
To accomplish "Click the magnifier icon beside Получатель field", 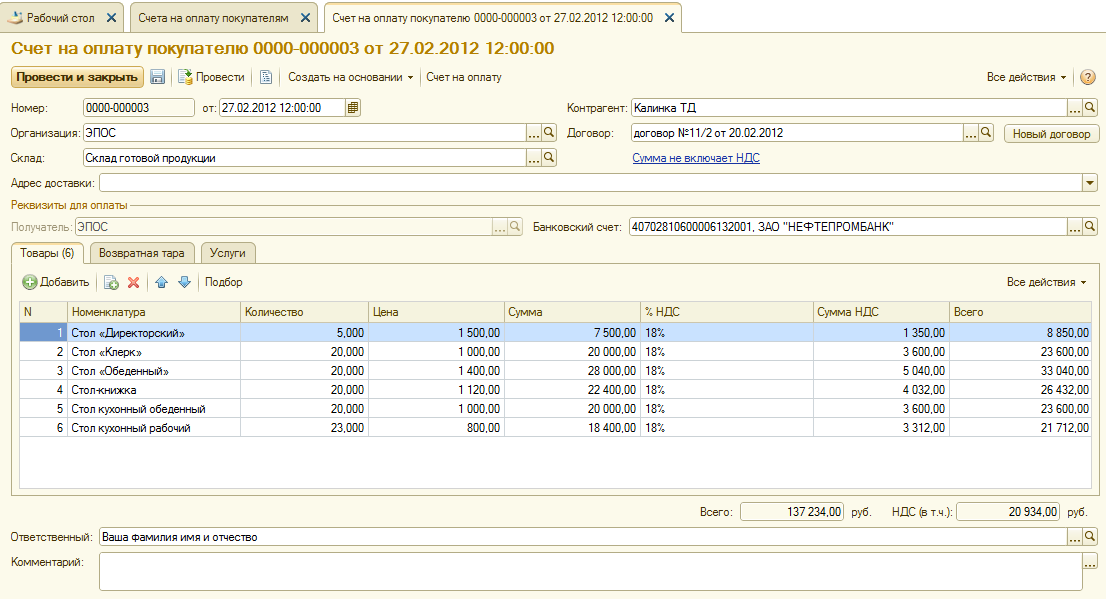I will coord(515,227).
